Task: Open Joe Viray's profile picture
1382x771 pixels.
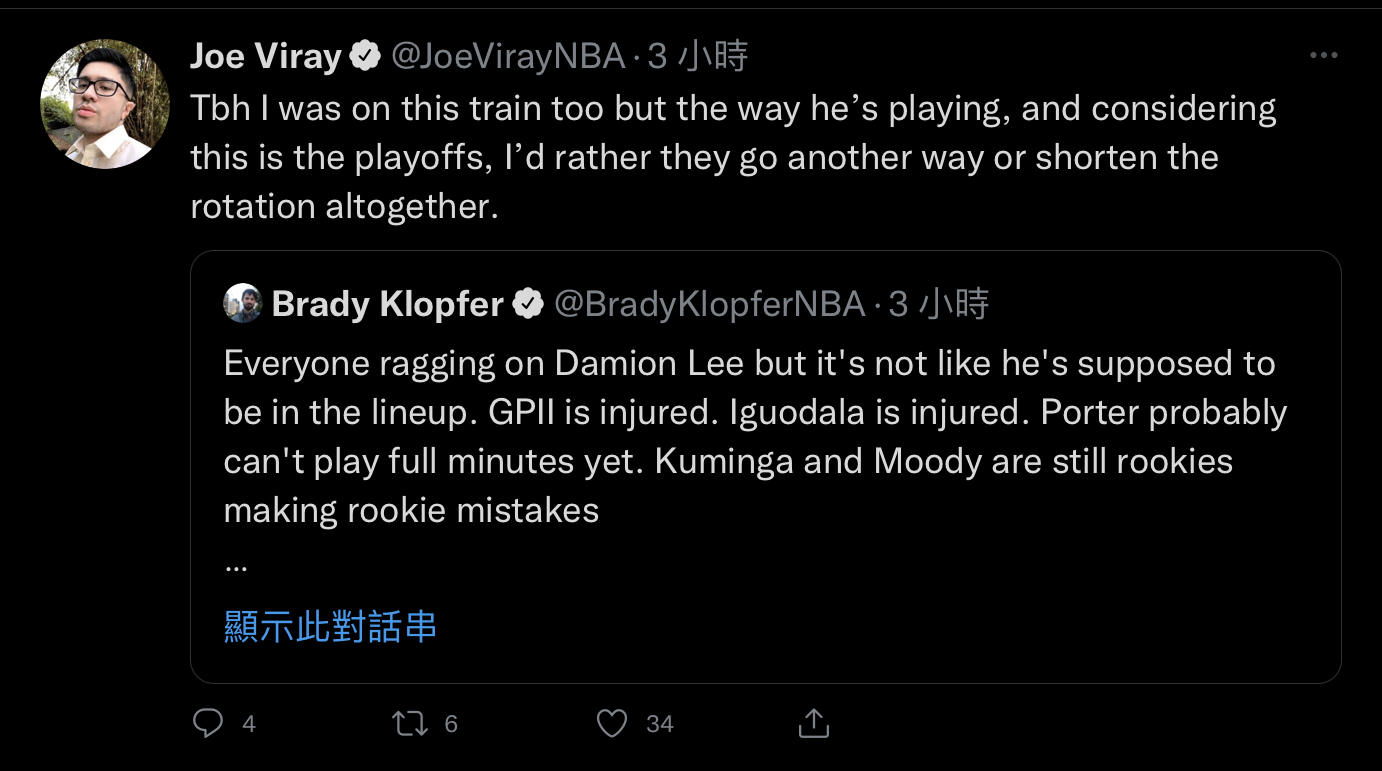Action: (104, 104)
